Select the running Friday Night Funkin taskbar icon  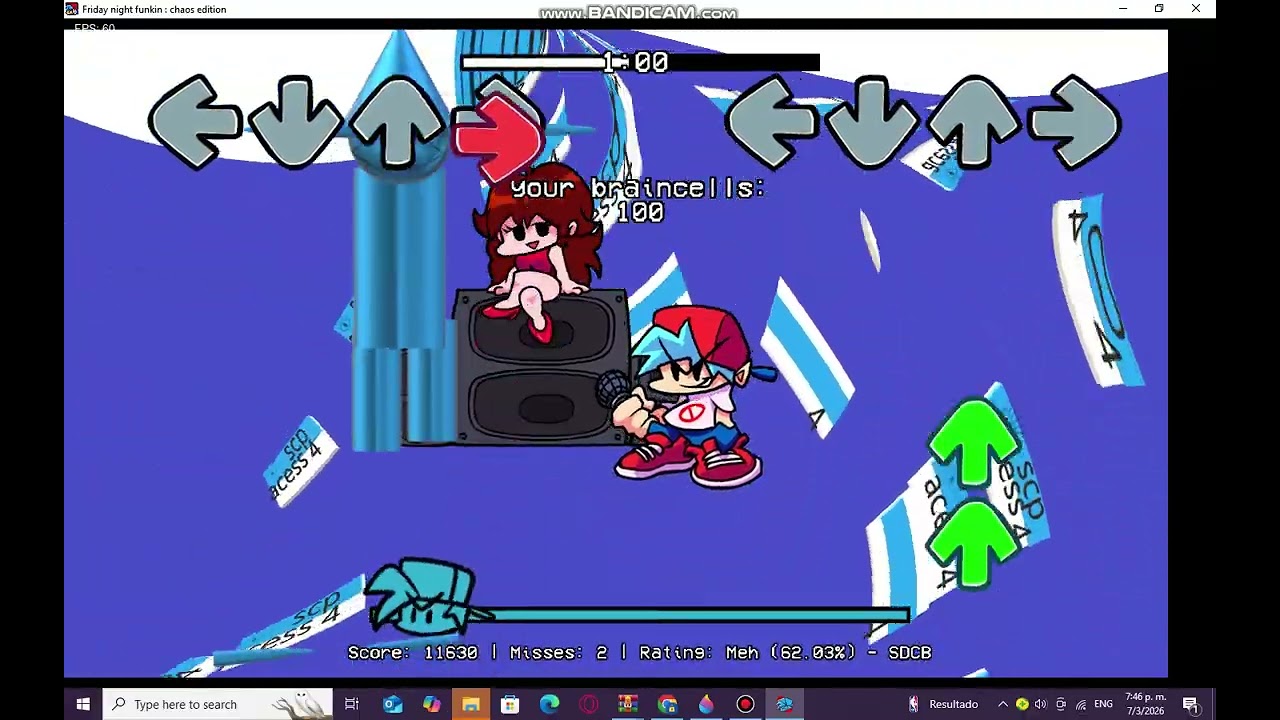[x=784, y=704]
